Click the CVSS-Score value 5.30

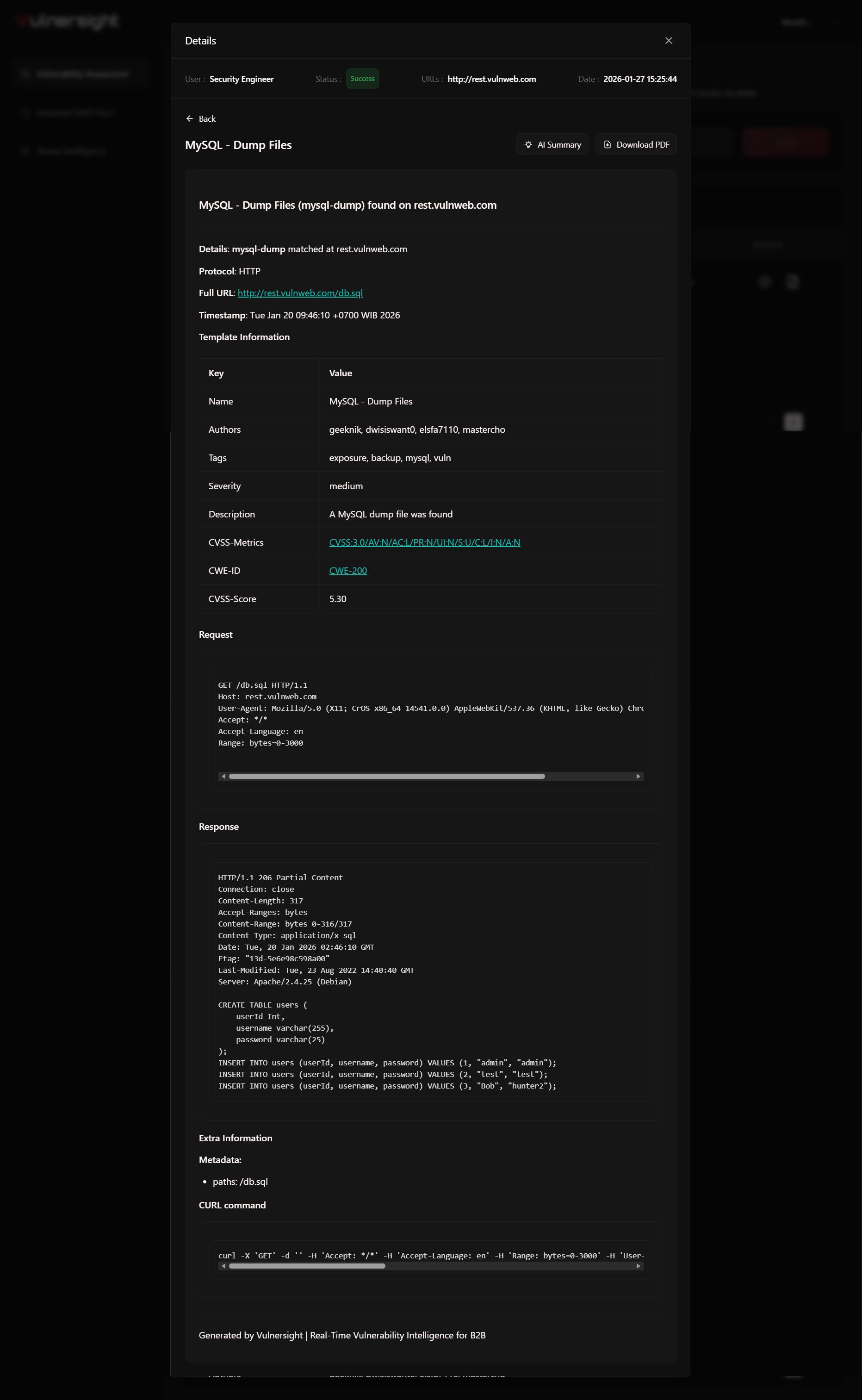[x=337, y=599]
